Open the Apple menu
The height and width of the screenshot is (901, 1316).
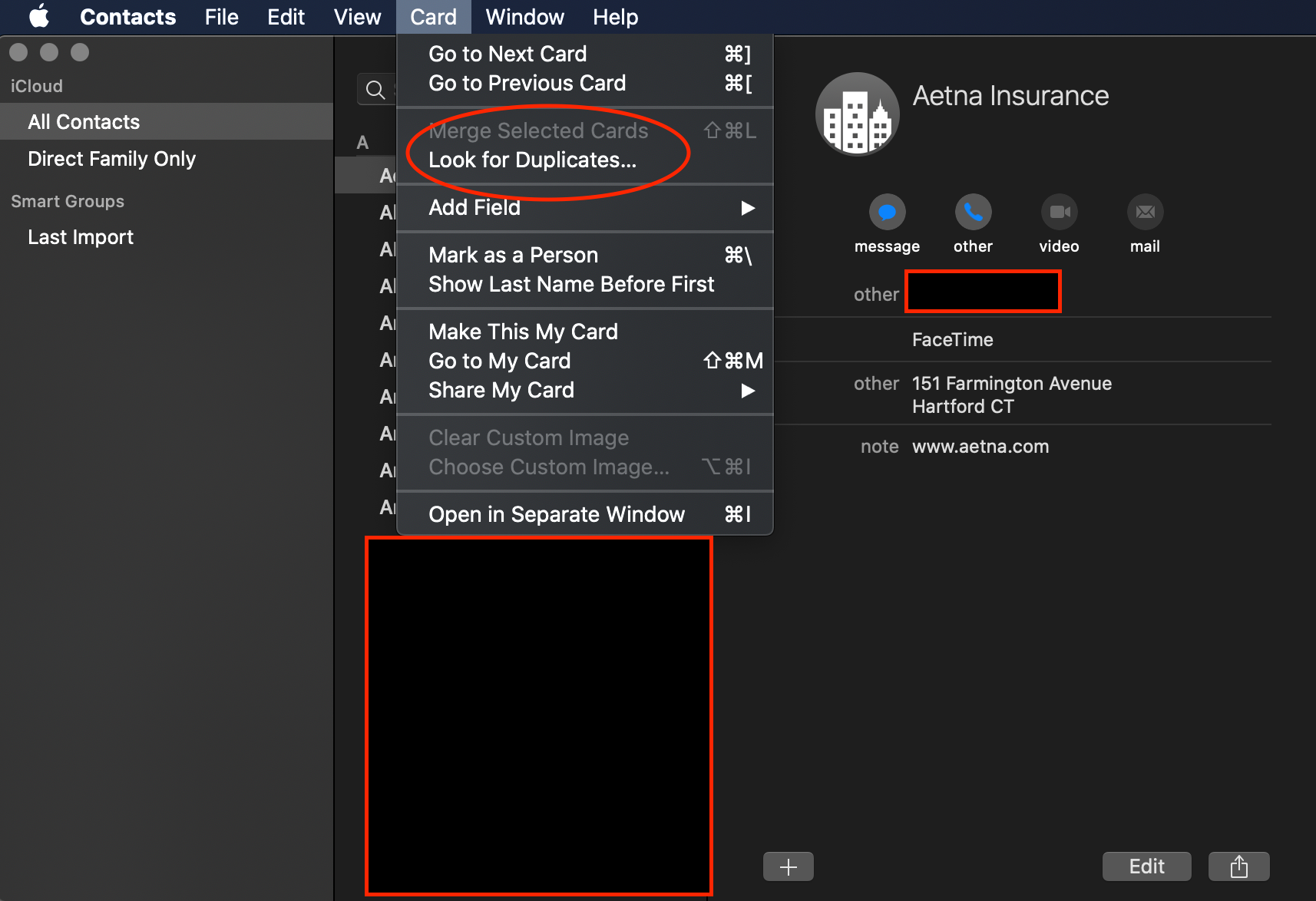coord(39,16)
